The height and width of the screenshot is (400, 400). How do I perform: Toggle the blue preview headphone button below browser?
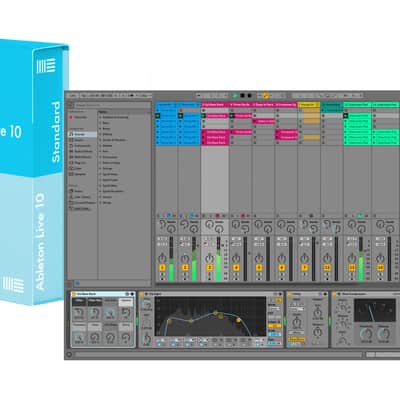click(x=77, y=283)
